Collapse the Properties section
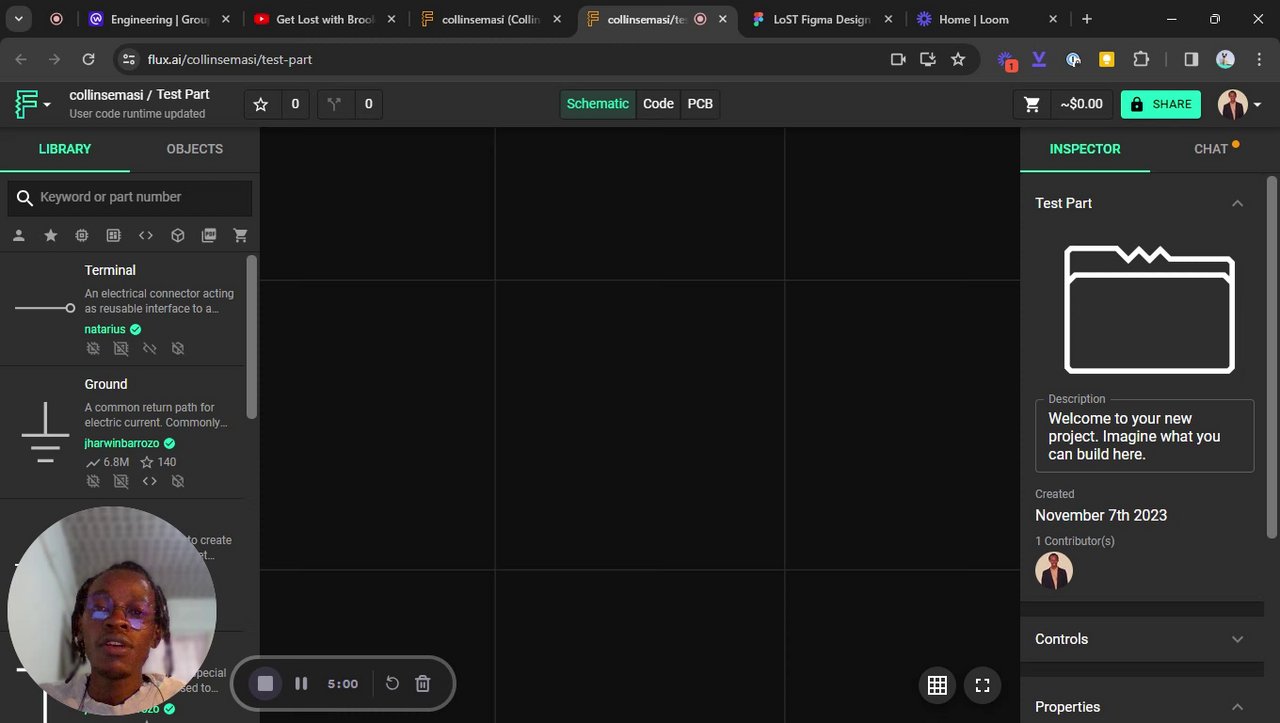 (x=1237, y=707)
